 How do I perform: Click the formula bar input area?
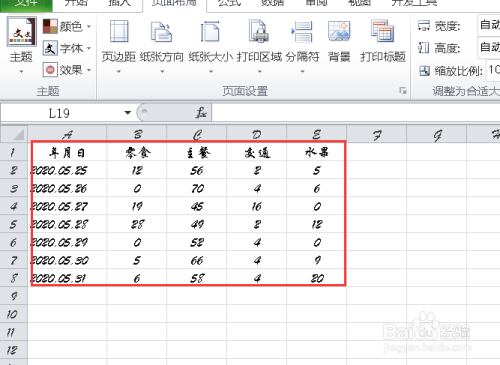point(355,113)
